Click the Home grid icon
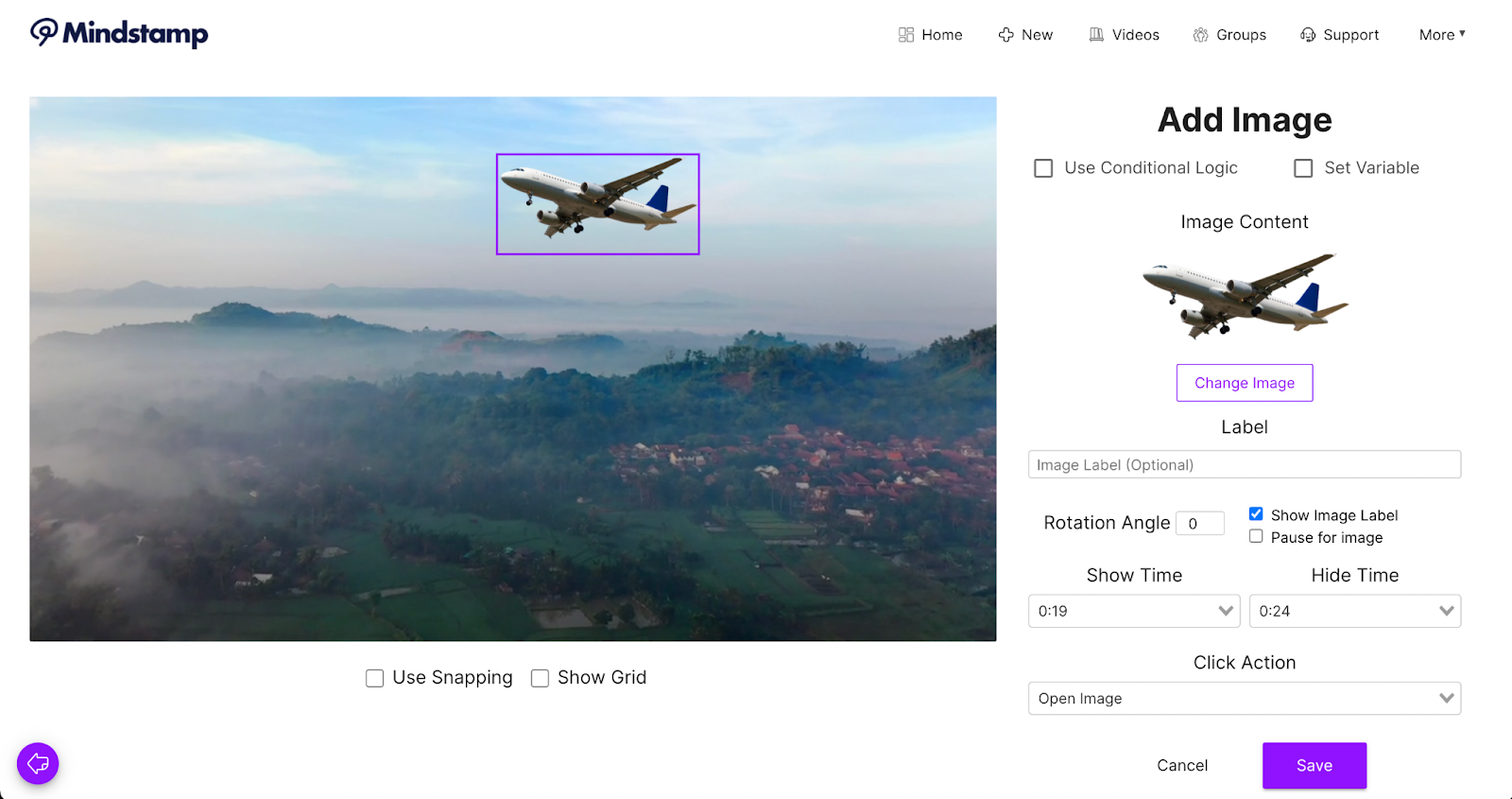Image resolution: width=1512 pixels, height=799 pixels. coord(906,35)
